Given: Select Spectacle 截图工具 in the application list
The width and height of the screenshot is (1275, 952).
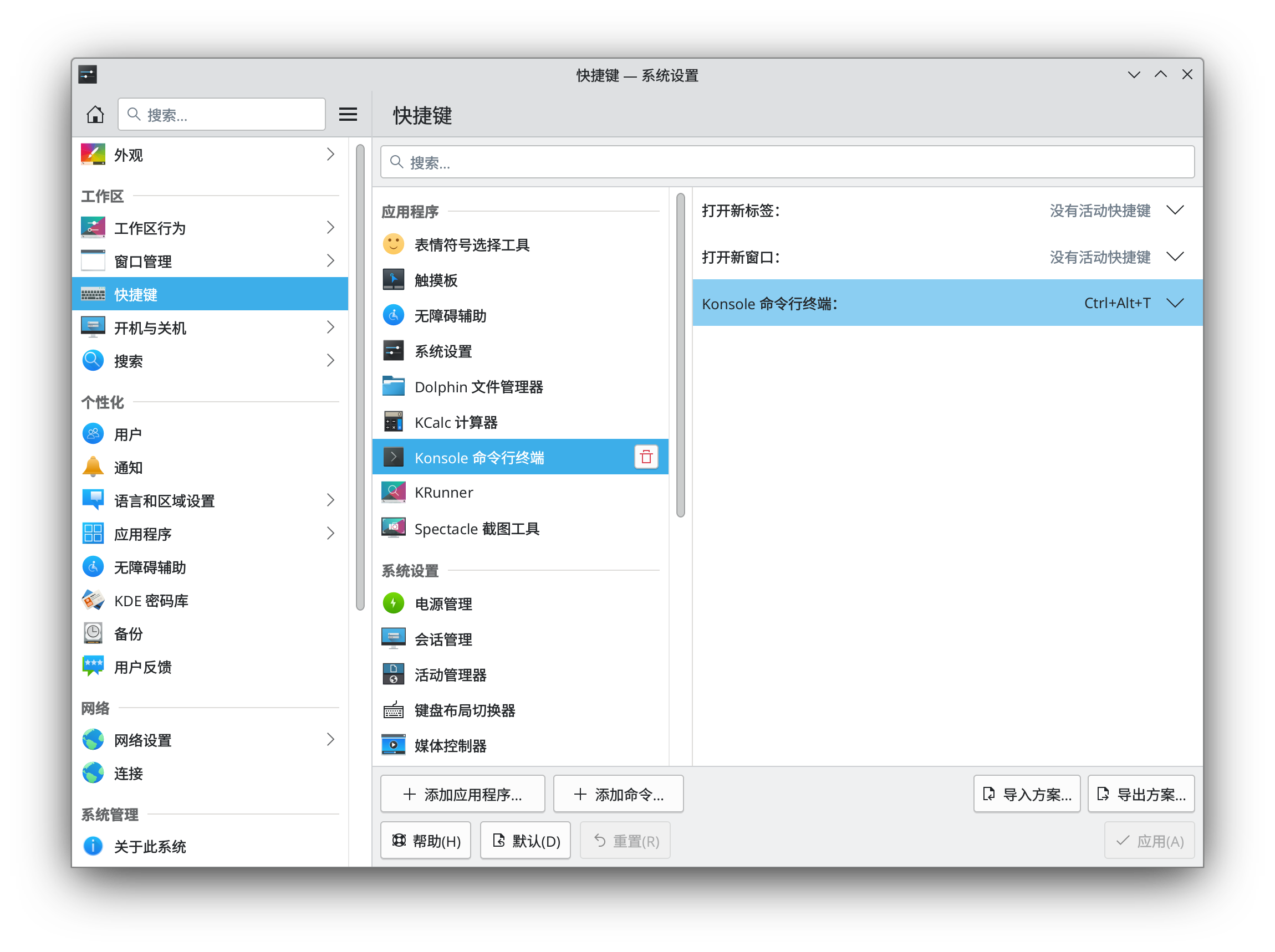Looking at the screenshot, I should click(x=476, y=529).
